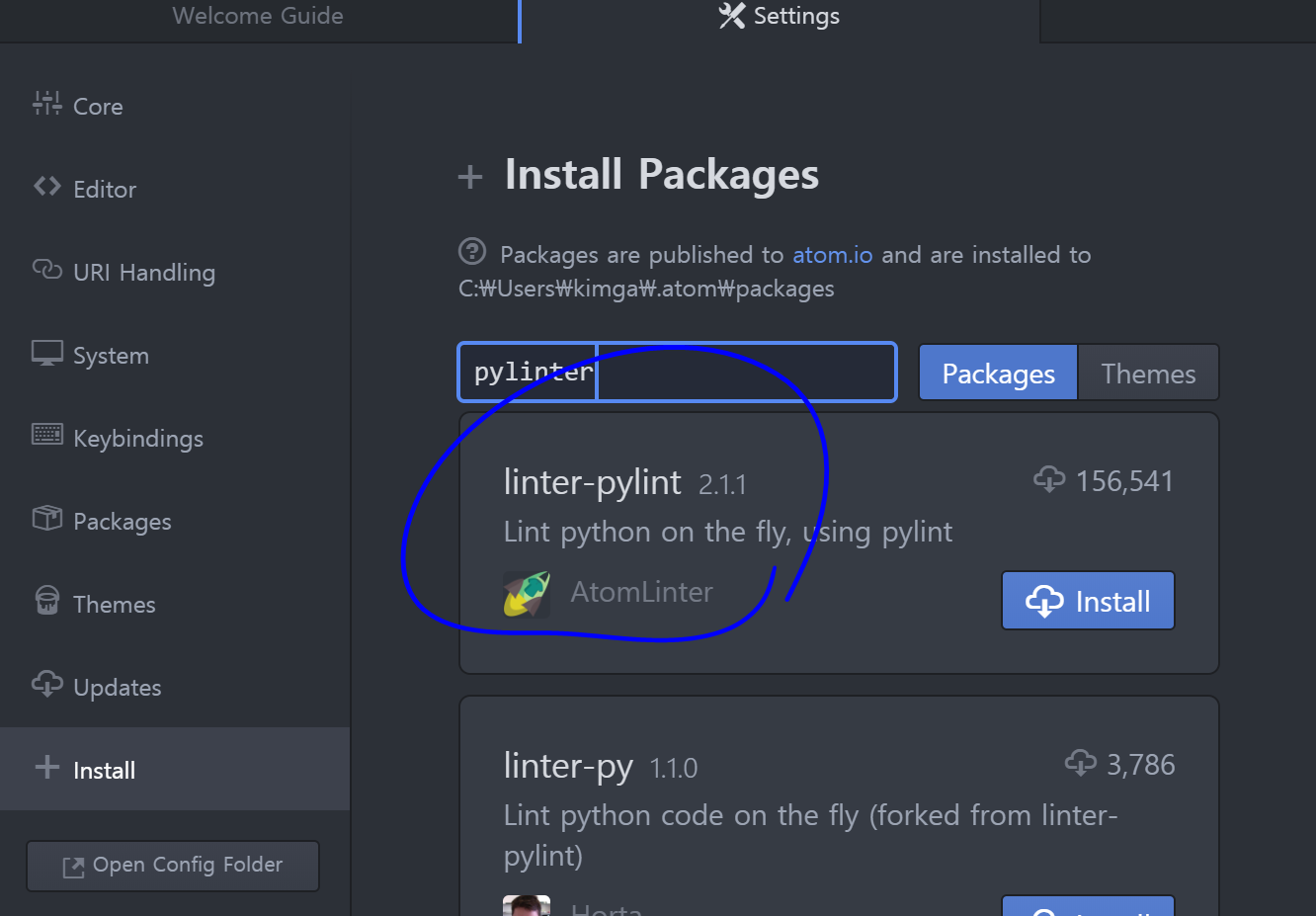
Task: Click the cloud icon on linter-pylint Install button
Action: 1045,601
